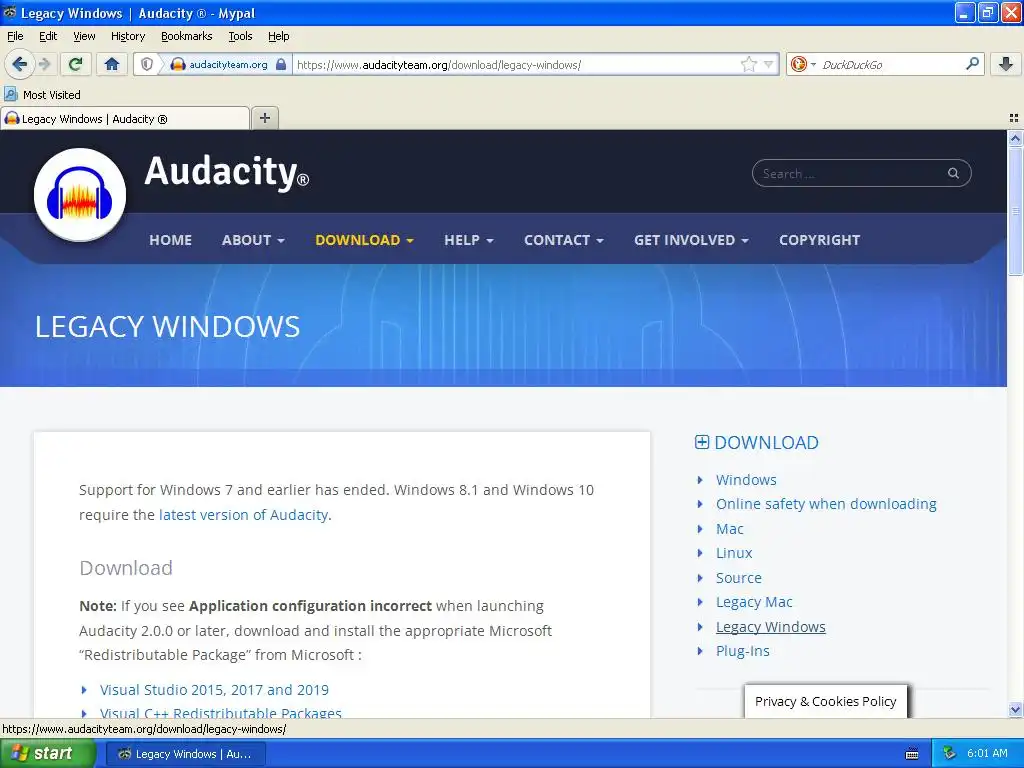The height and width of the screenshot is (768, 1024).
Task: Click the 6:01 AM taskbar clock
Action: point(987,753)
